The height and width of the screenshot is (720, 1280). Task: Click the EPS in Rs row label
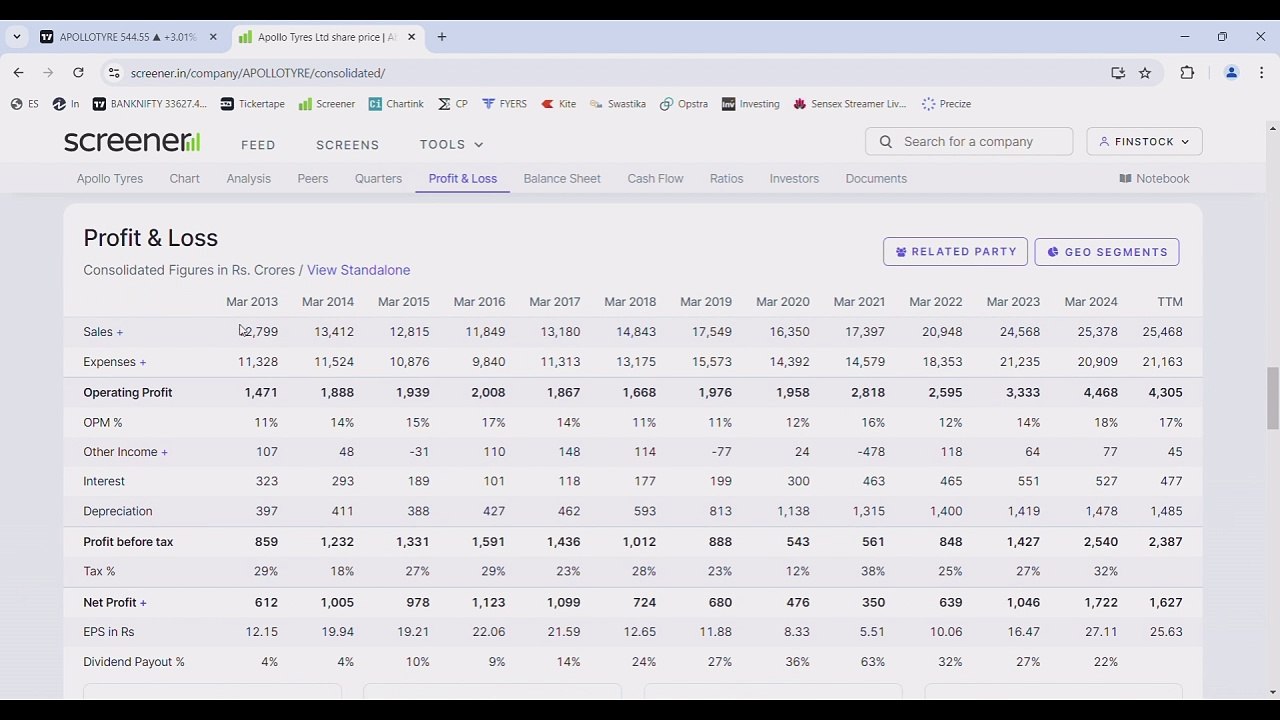109,632
